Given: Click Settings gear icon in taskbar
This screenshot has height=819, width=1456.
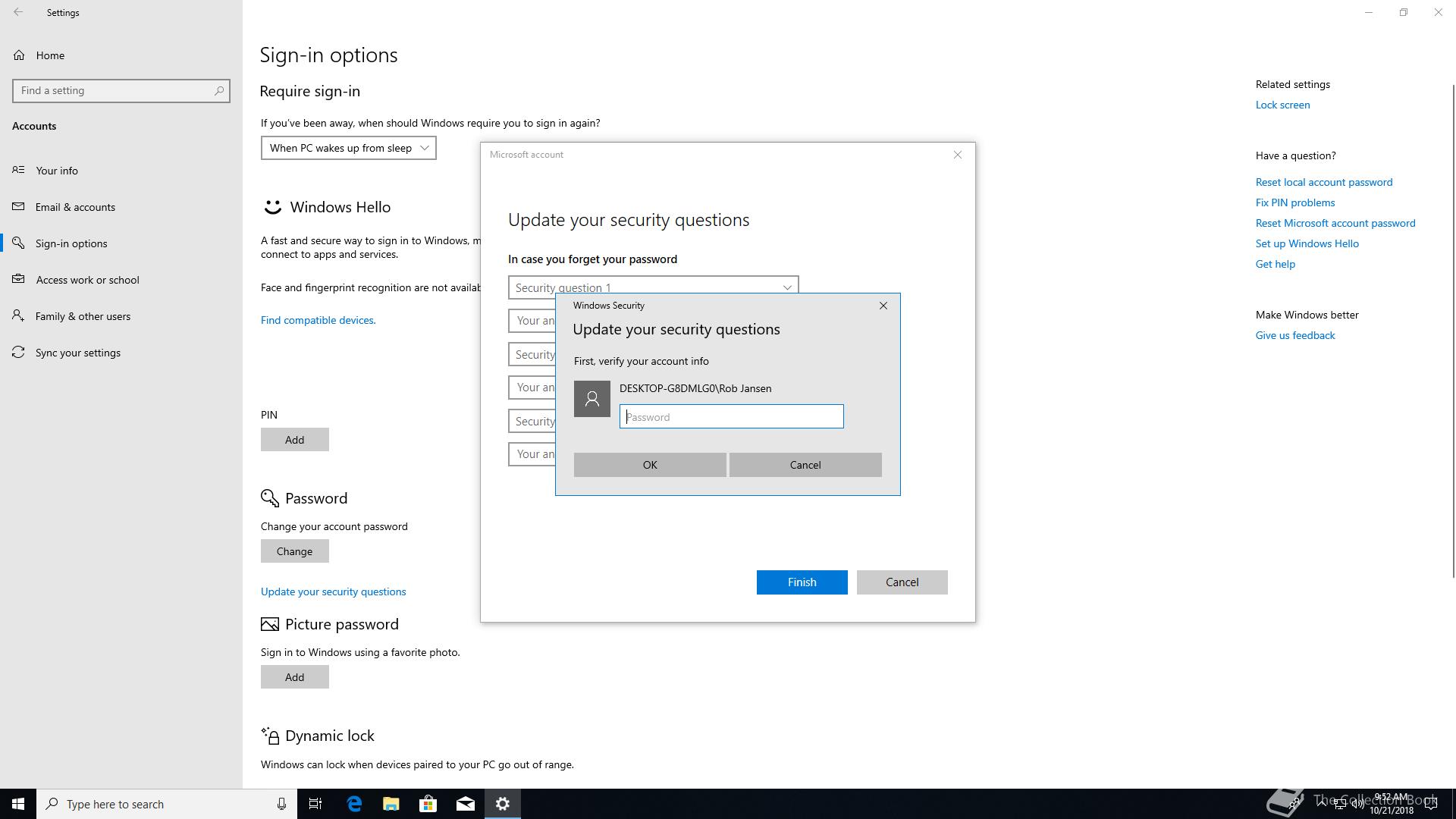Looking at the screenshot, I should click(503, 804).
